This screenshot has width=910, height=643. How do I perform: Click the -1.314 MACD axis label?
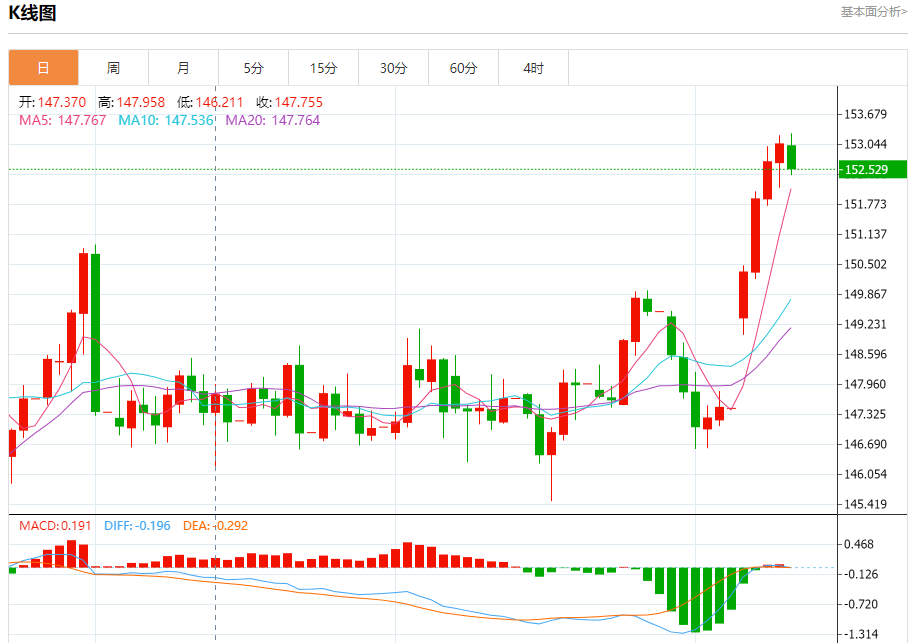[860, 634]
